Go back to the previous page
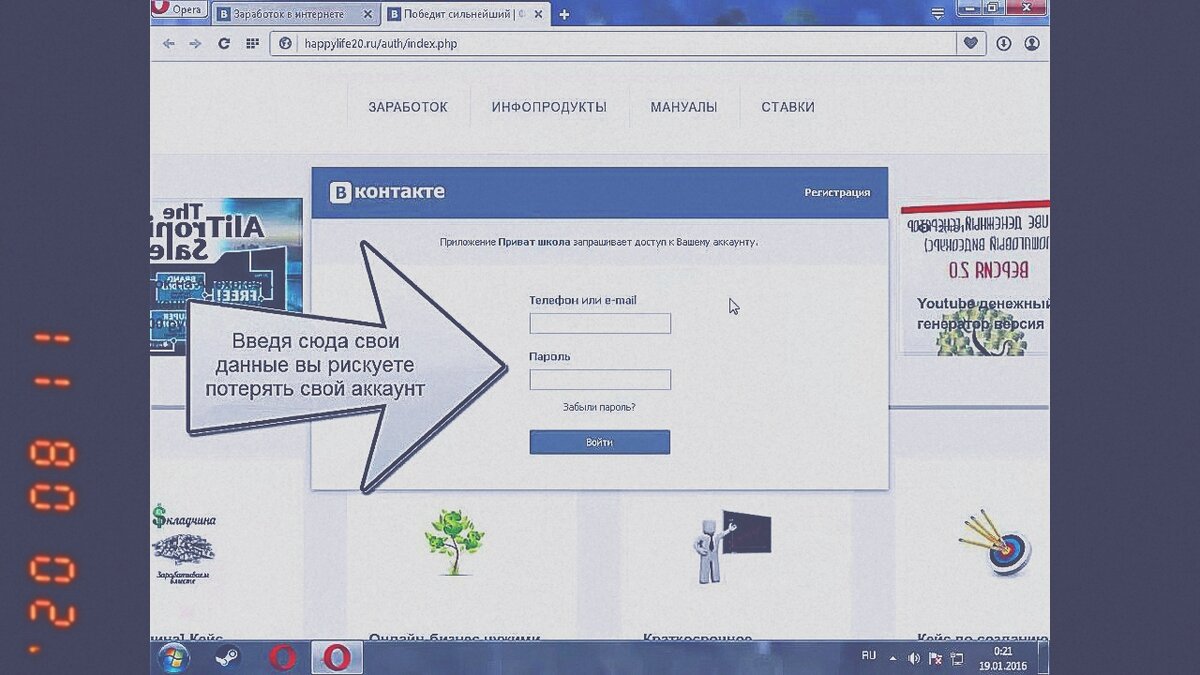 [x=168, y=44]
